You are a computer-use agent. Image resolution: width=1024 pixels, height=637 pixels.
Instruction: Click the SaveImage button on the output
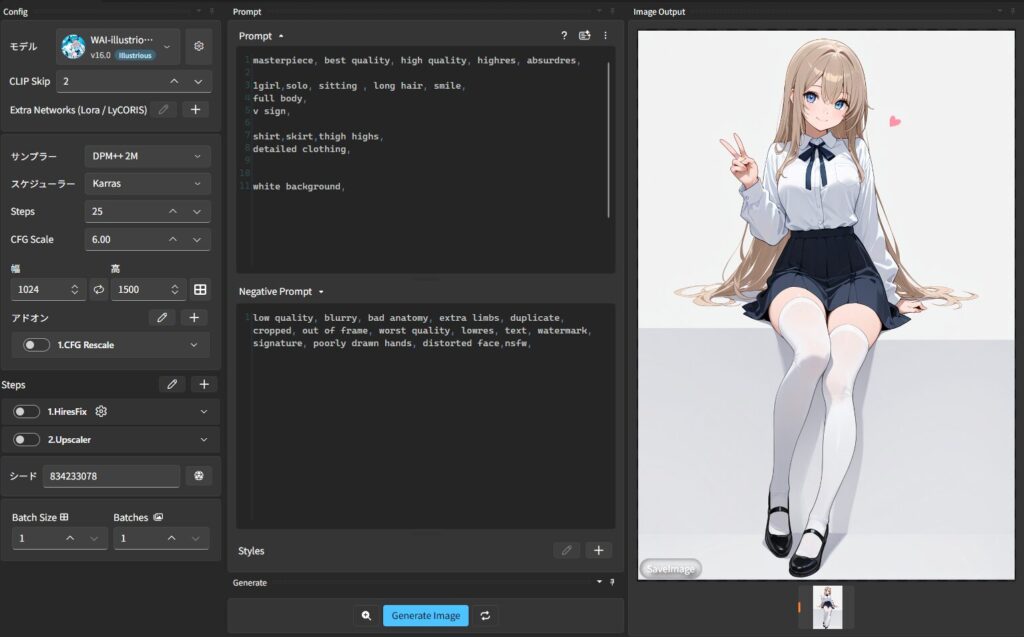pos(670,568)
